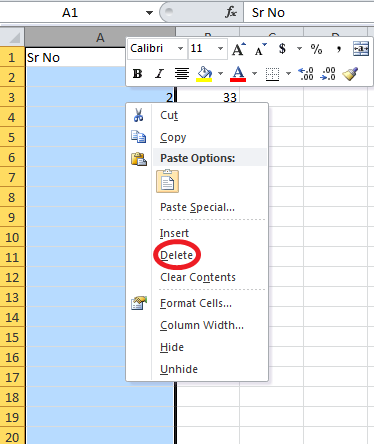Image resolution: width=374 pixels, height=444 pixels.
Task: Click the Increase Decimal icon
Action: 306,74
